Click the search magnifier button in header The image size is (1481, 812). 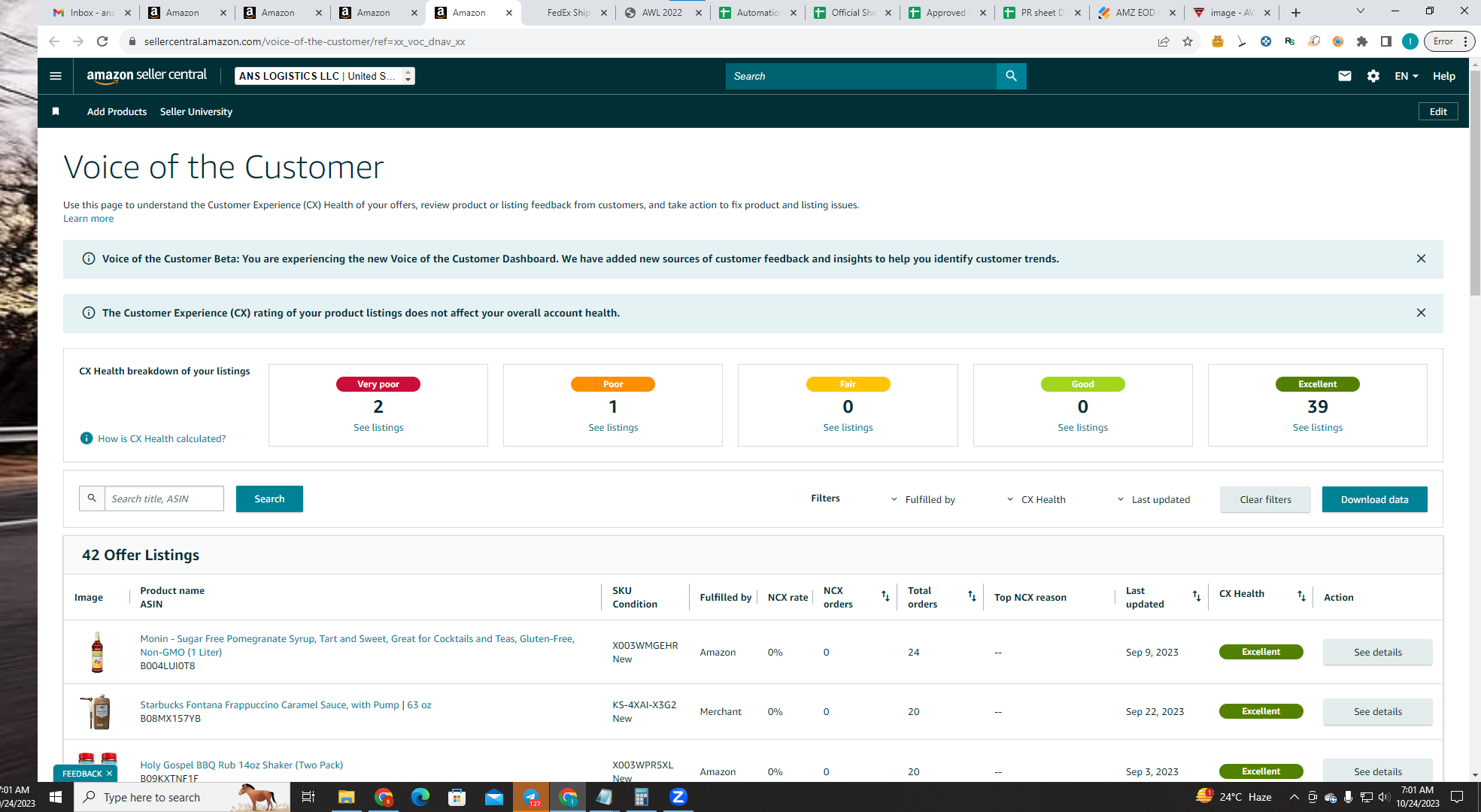point(1011,76)
